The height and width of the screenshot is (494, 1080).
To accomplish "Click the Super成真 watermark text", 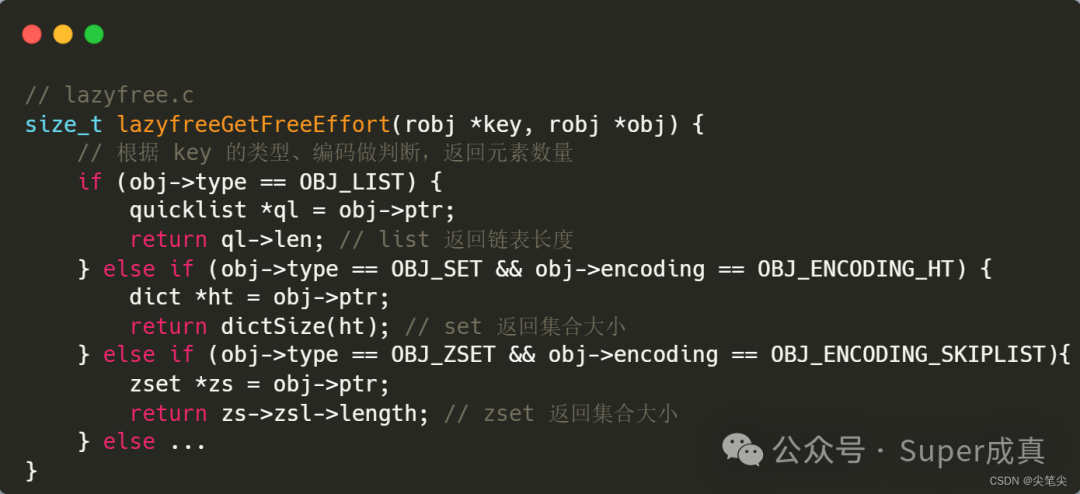I will (972, 451).
